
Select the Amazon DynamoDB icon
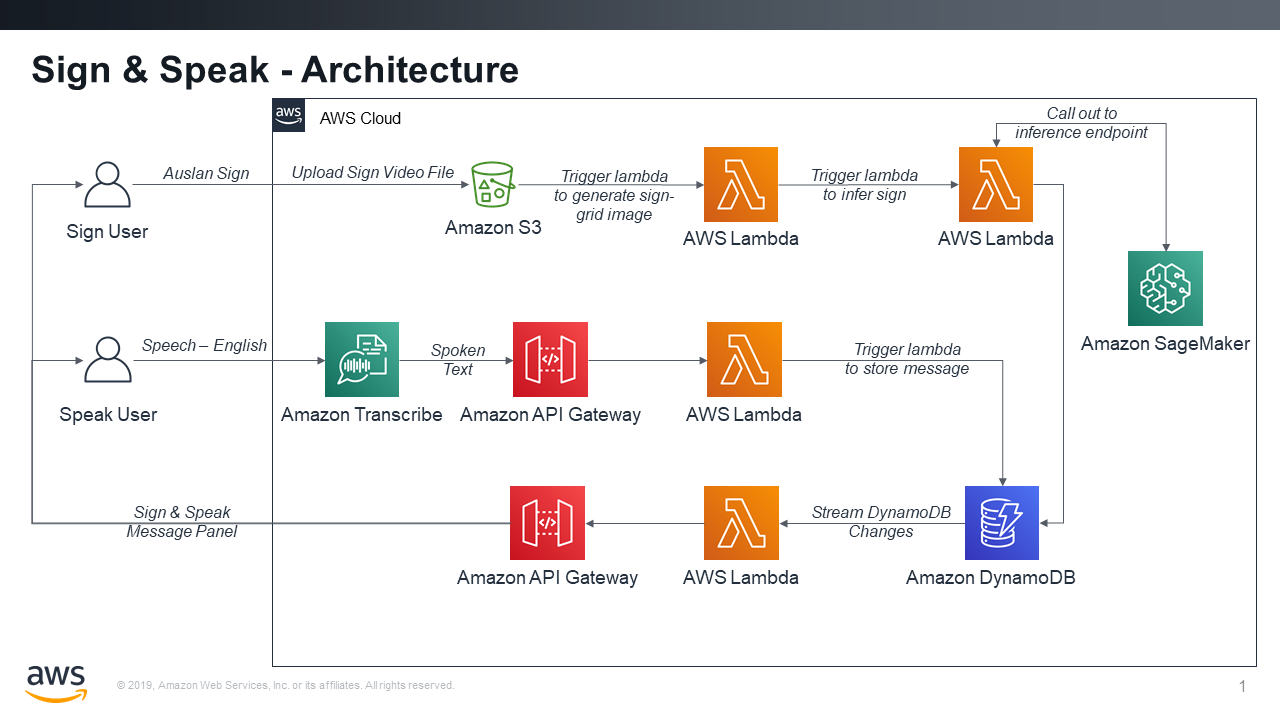click(x=1002, y=523)
